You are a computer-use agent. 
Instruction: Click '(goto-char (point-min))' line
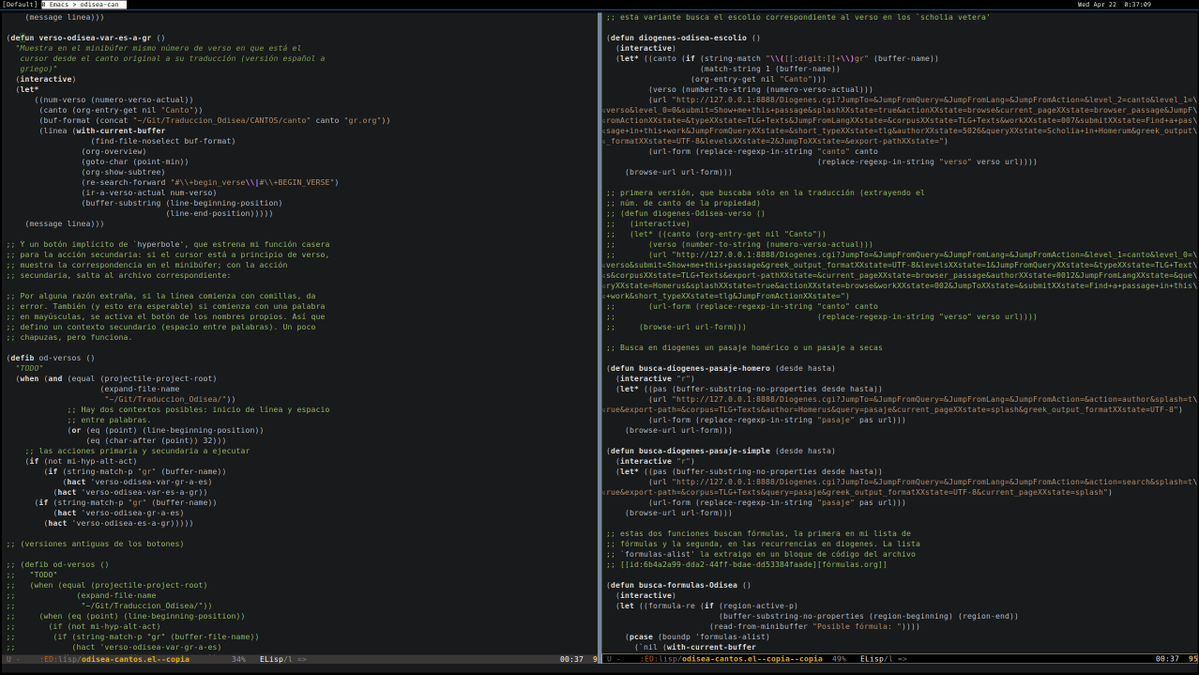pyautogui.click(x=135, y=162)
